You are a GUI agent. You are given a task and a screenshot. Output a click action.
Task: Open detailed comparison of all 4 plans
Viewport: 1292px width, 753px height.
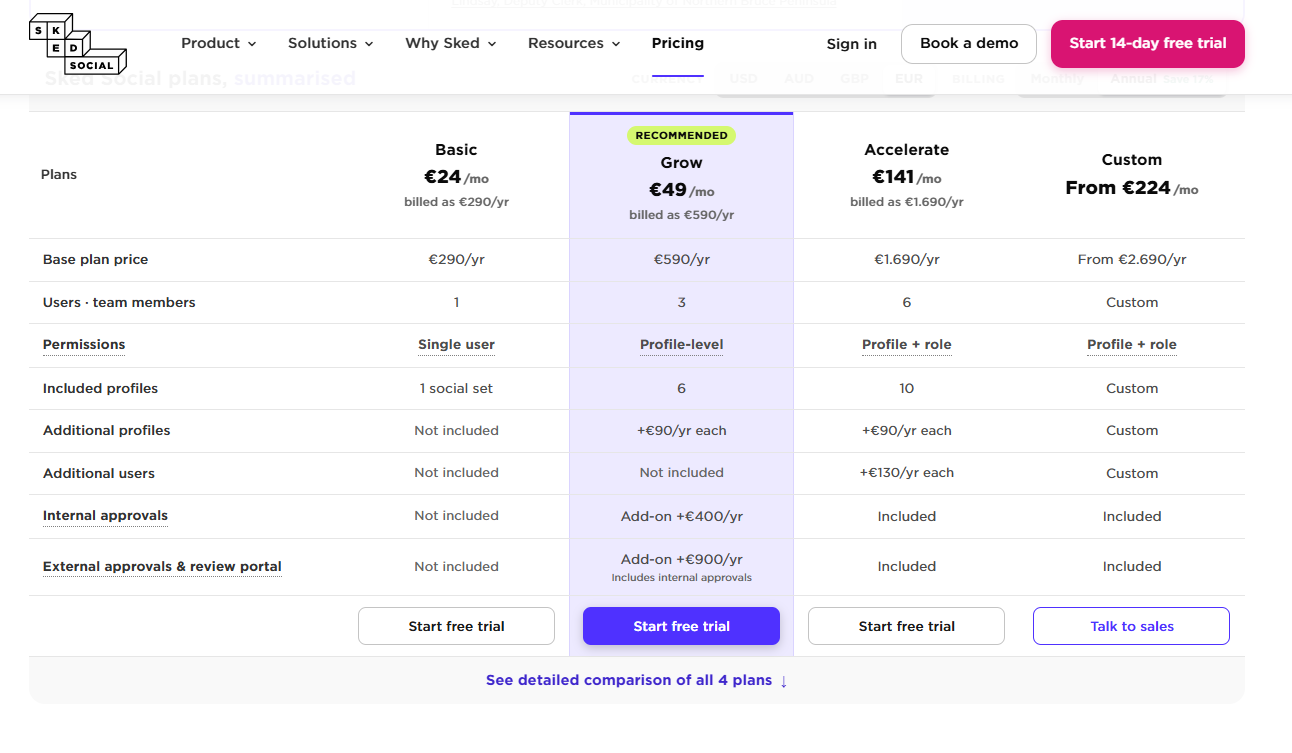click(x=637, y=680)
